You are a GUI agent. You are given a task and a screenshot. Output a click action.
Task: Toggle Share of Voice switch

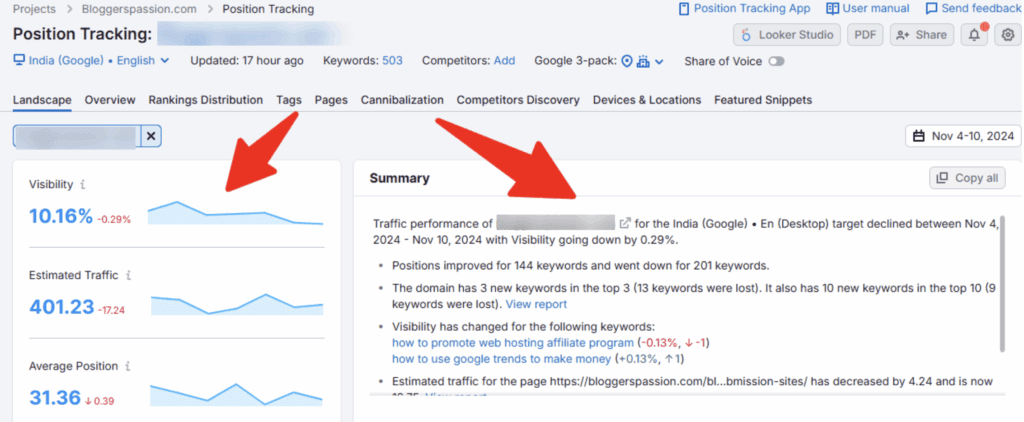[x=776, y=61]
